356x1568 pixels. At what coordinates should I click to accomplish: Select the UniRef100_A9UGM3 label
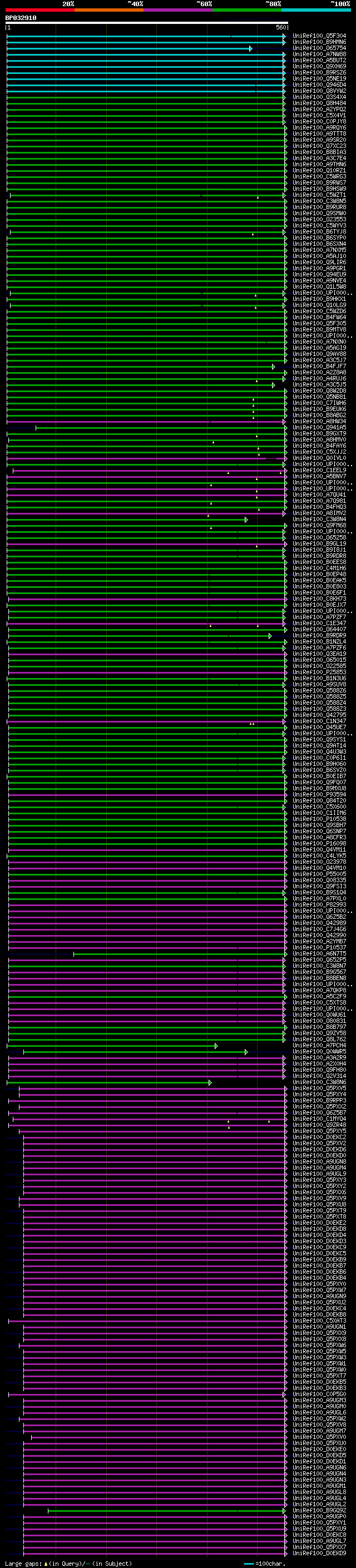[319, 1400]
